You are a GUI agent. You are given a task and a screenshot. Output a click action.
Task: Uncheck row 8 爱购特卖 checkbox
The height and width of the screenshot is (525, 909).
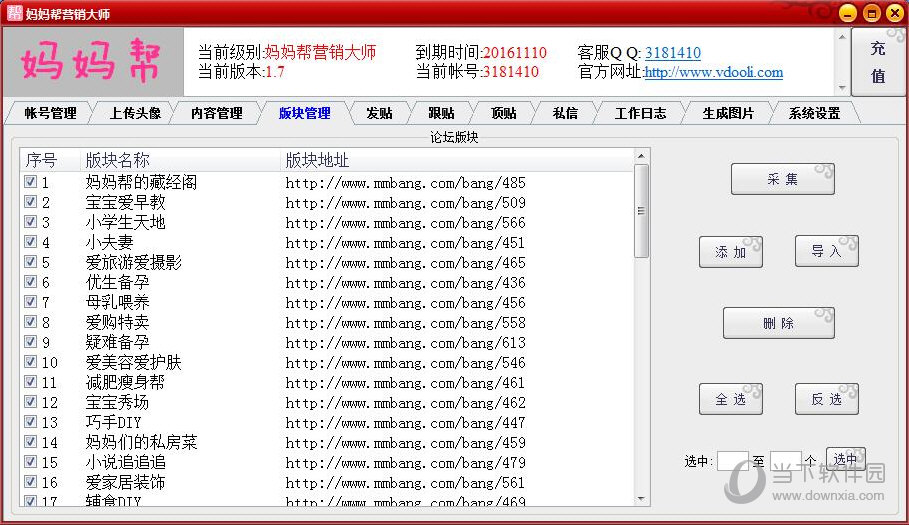31,322
